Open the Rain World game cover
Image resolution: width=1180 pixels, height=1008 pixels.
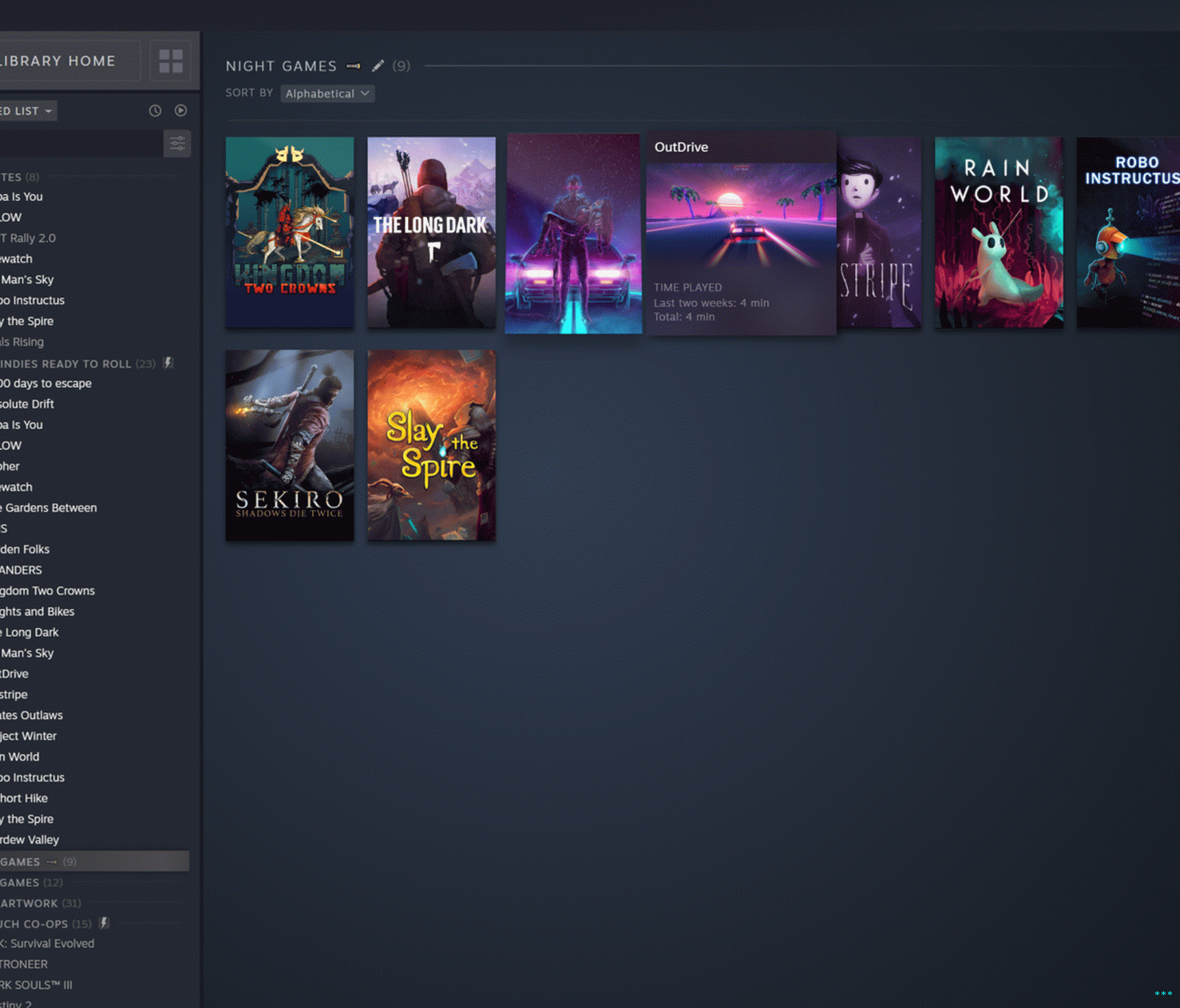(x=998, y=232)
